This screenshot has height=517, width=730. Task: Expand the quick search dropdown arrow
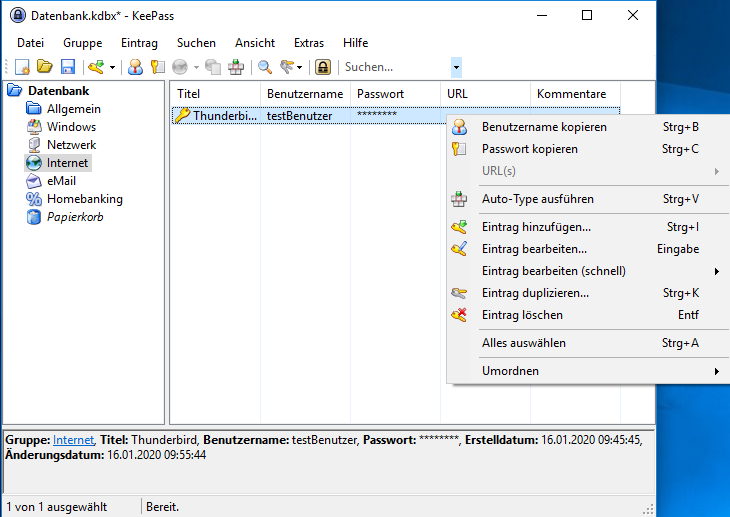point(456,67)
